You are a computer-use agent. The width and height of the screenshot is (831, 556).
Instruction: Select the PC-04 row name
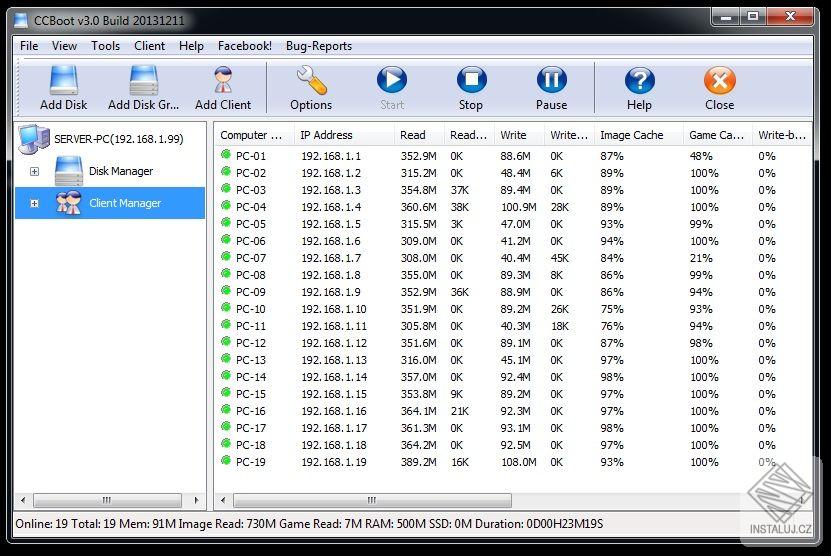[251, 207]
